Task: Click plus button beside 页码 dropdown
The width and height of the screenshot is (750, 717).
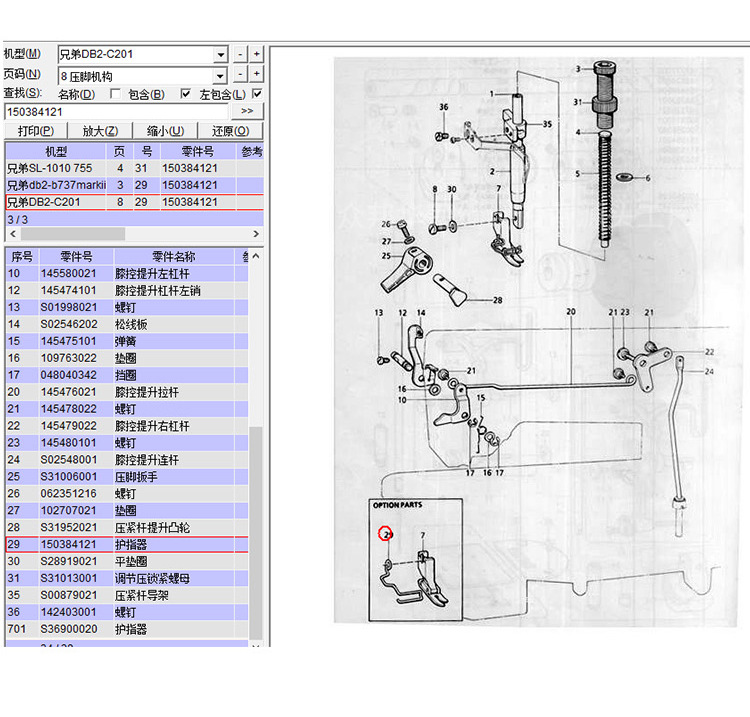Action: click(256, 74)
